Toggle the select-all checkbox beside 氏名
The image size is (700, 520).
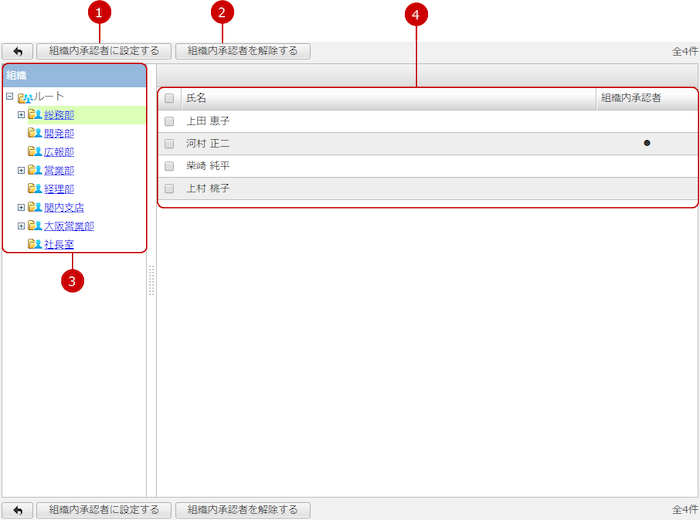pyautogui.click(x=169, y=98)
